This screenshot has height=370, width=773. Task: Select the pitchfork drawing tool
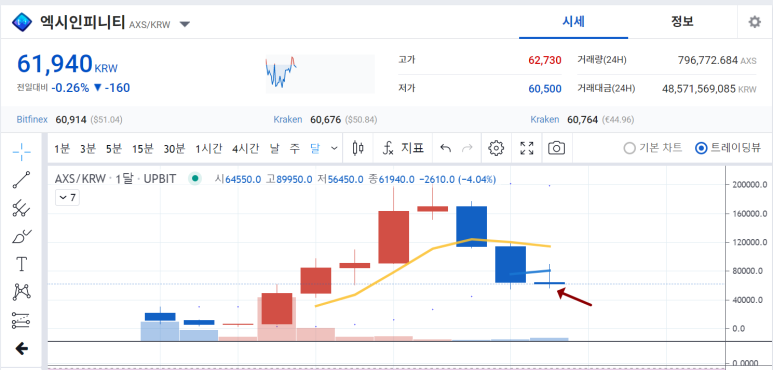(21, 208)
